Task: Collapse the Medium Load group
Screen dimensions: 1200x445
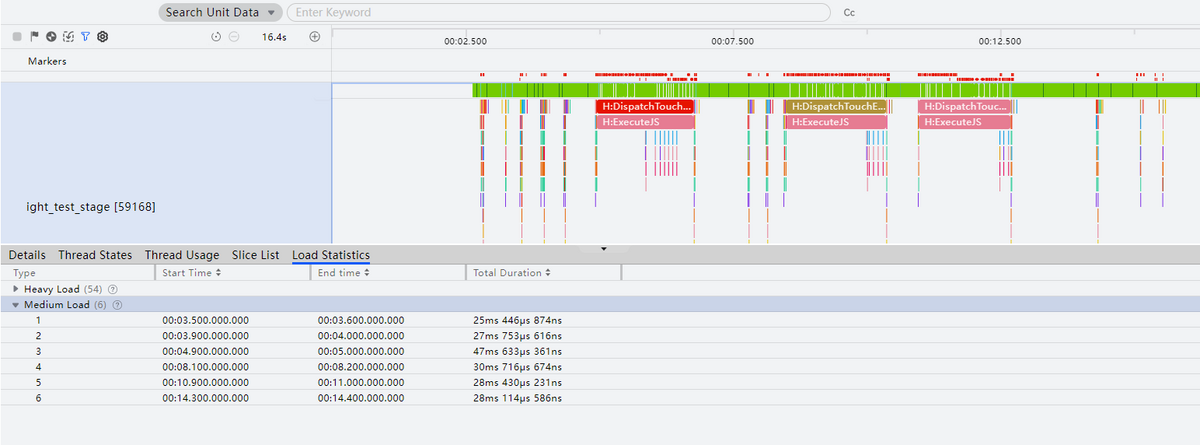Action: coord(16,305)
